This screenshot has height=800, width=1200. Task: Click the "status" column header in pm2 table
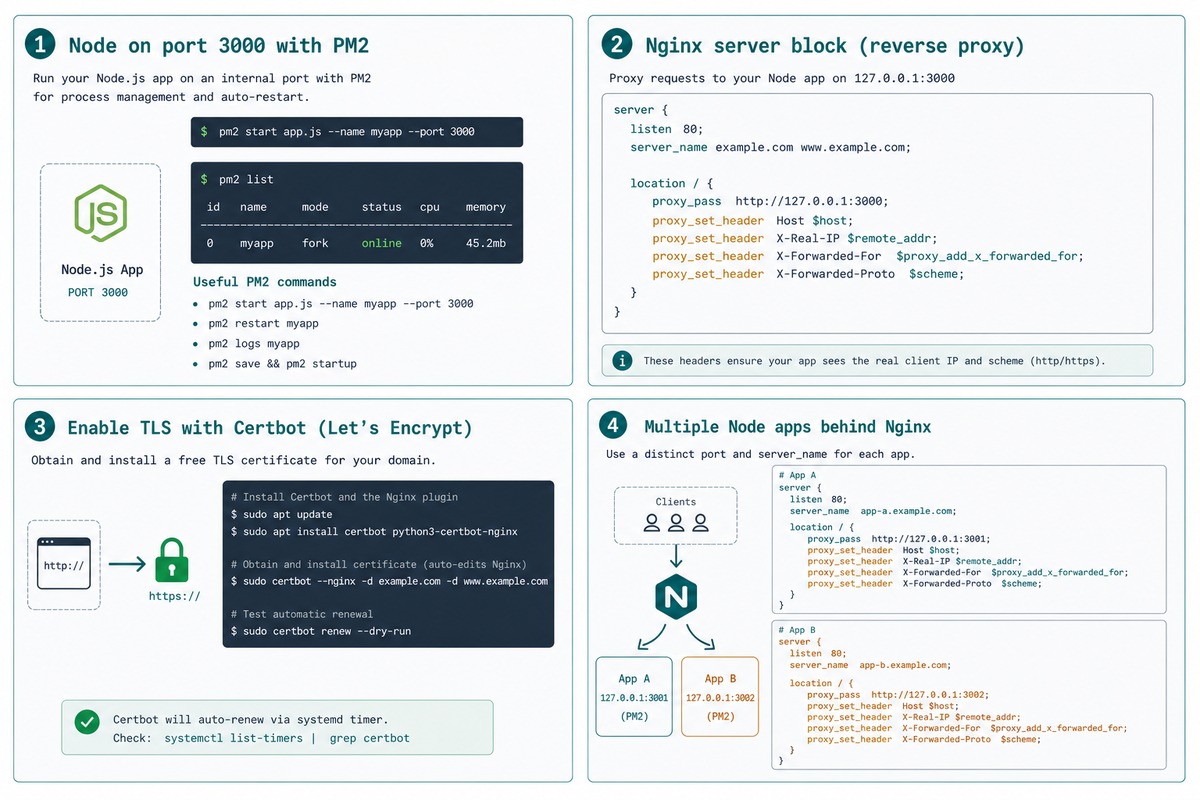(x=382, y=207)
